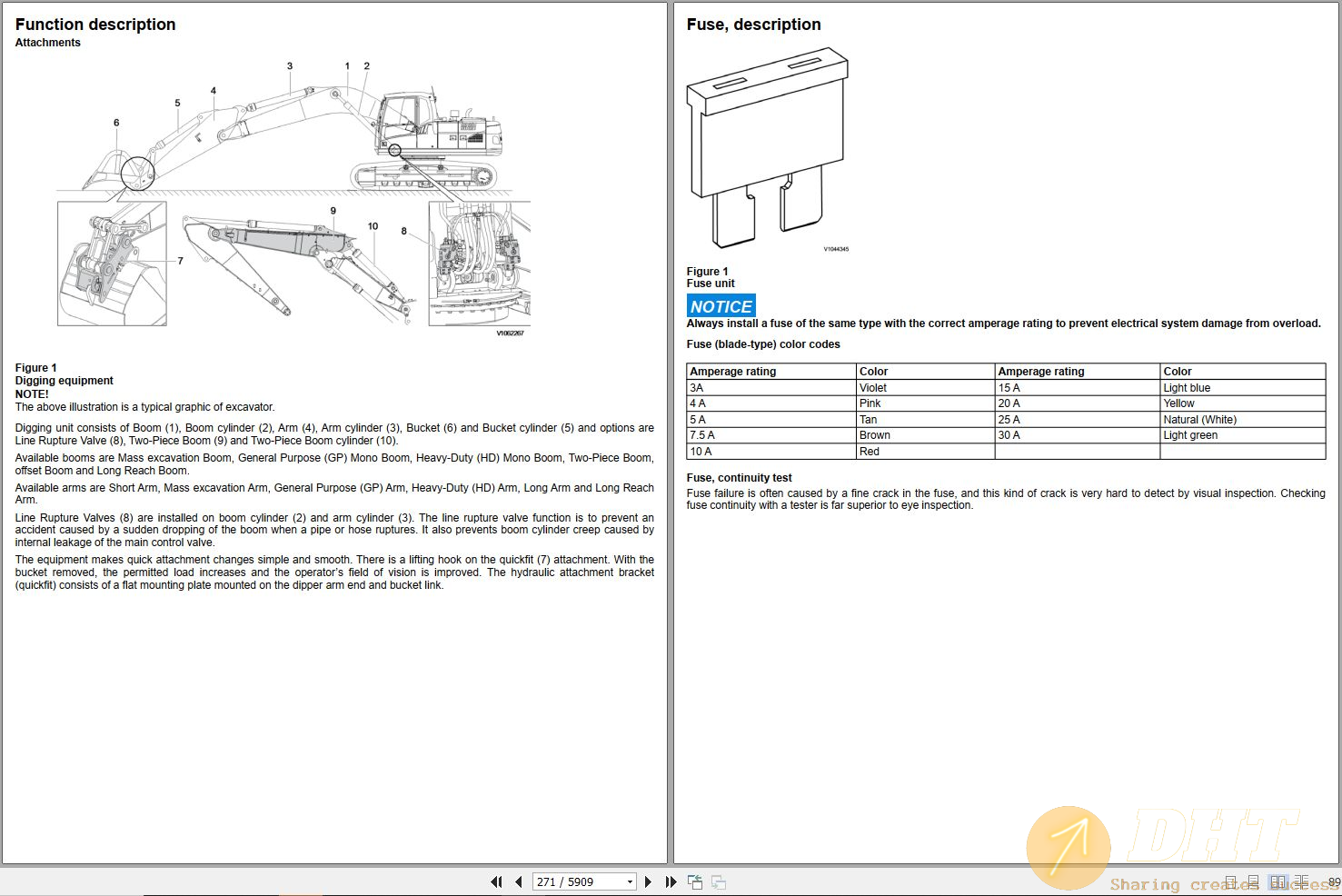1342x896 pixels.
Task: Click the 'Attachments' subheading
Action: (47, 43)
